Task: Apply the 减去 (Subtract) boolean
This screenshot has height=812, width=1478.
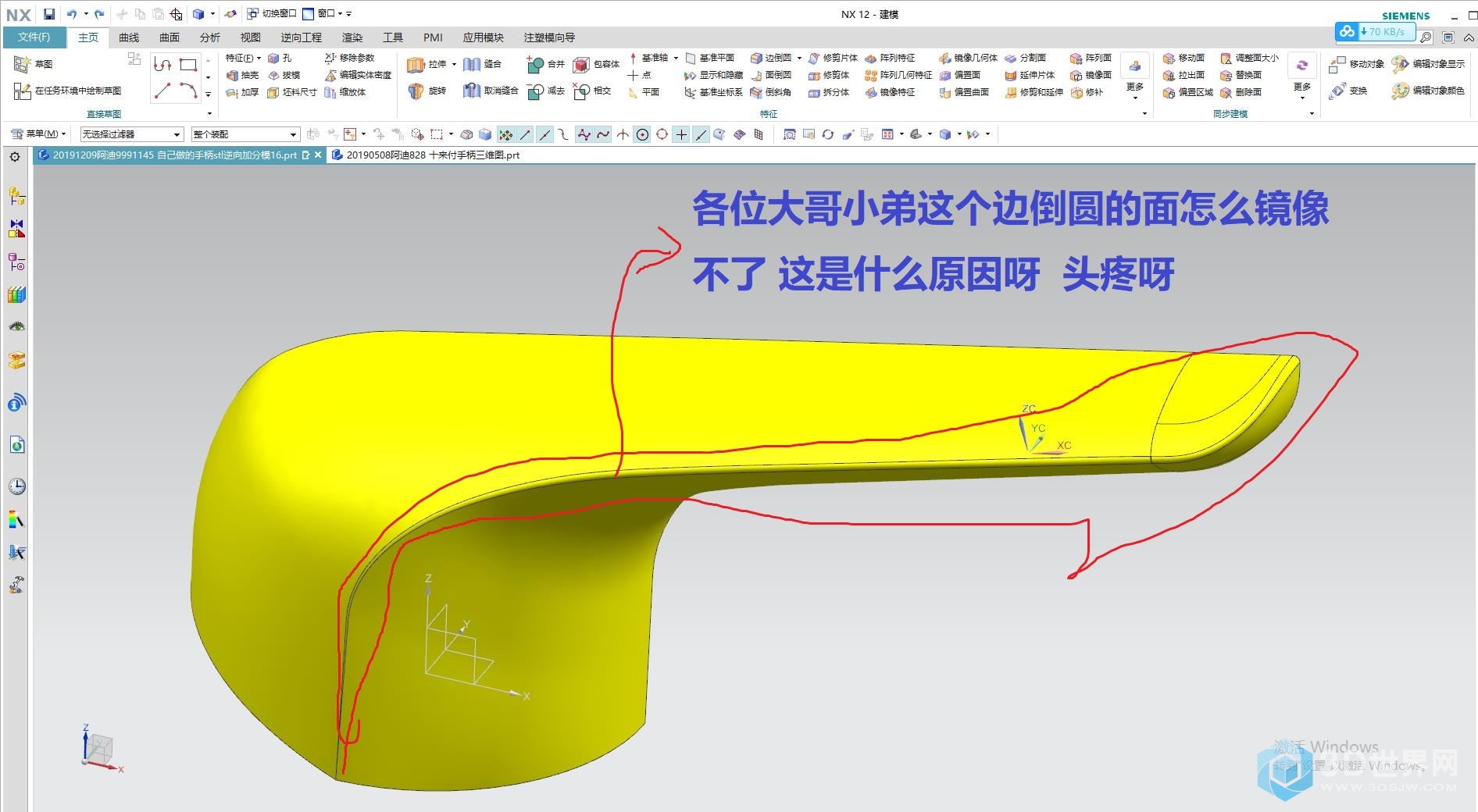Action: (x=545, y=91)
